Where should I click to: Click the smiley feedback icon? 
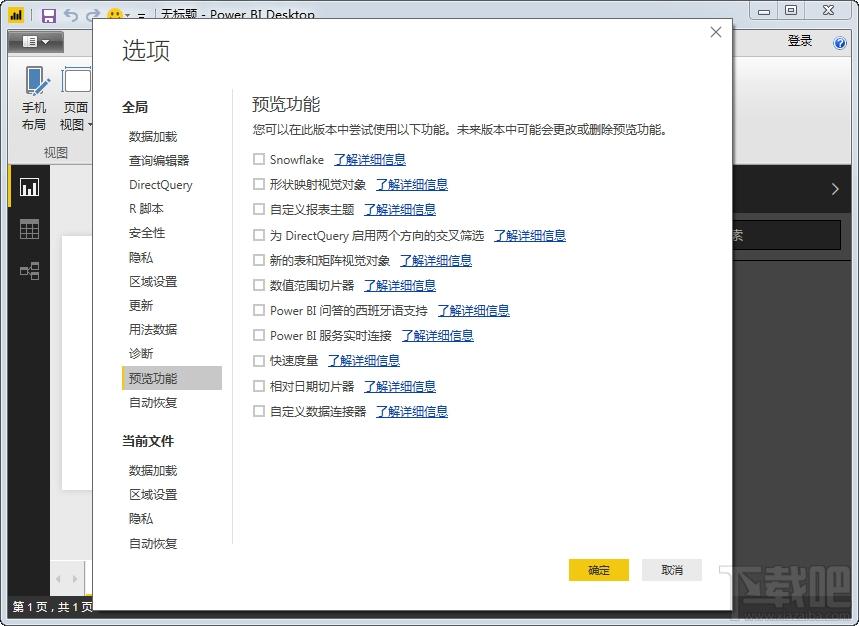114,15
